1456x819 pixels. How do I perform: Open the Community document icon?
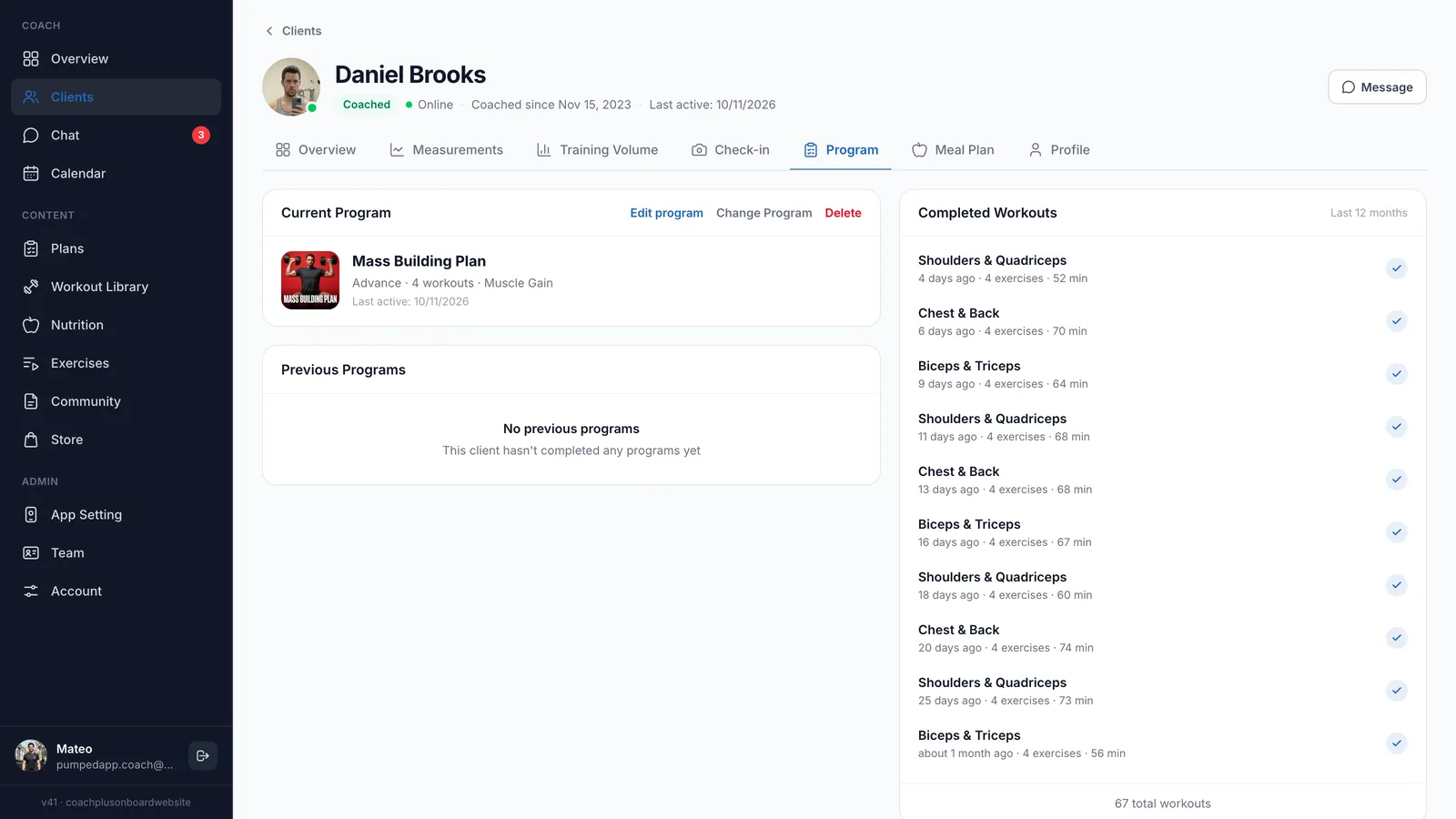31,402
